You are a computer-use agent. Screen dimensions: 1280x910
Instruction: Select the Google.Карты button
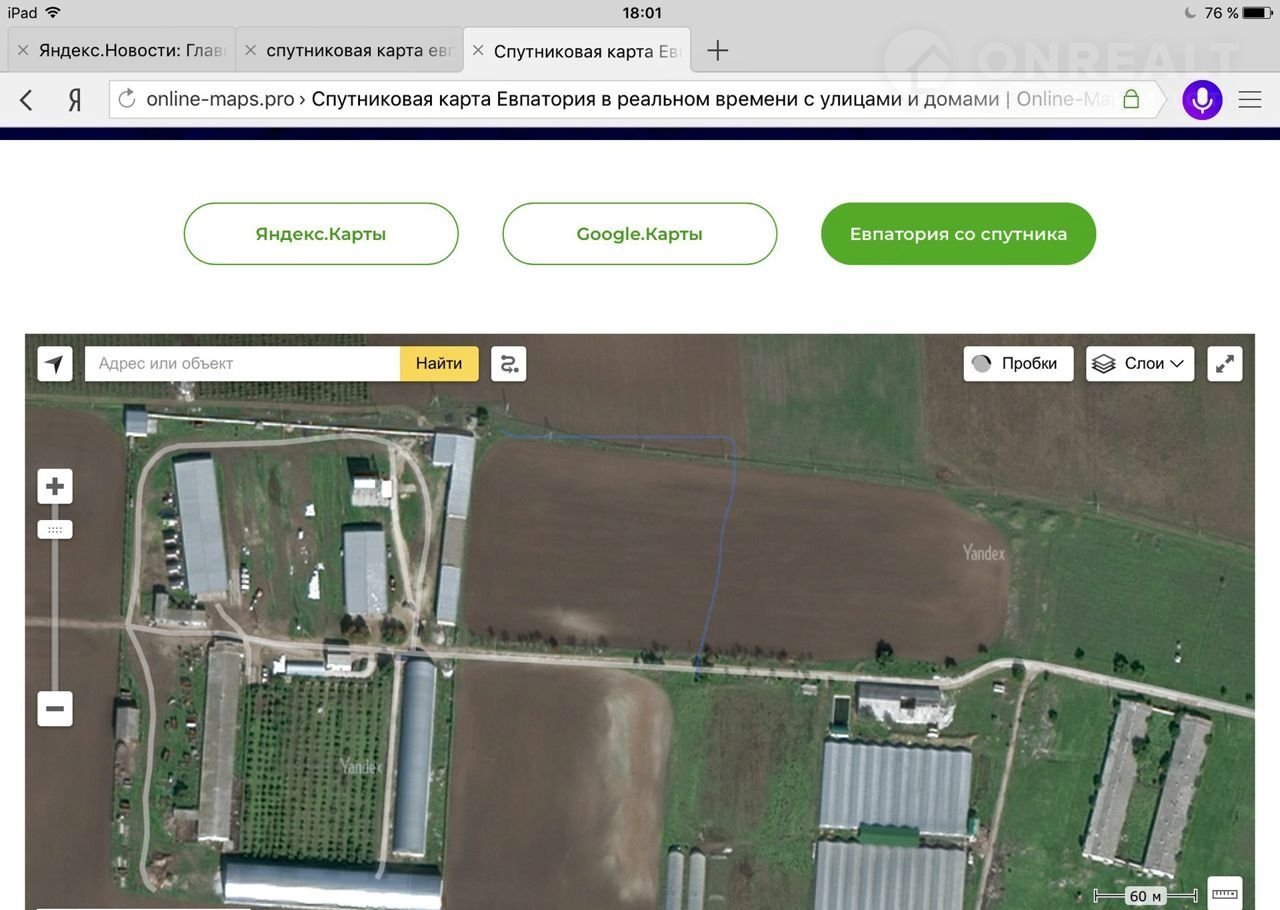click(639, 234)
